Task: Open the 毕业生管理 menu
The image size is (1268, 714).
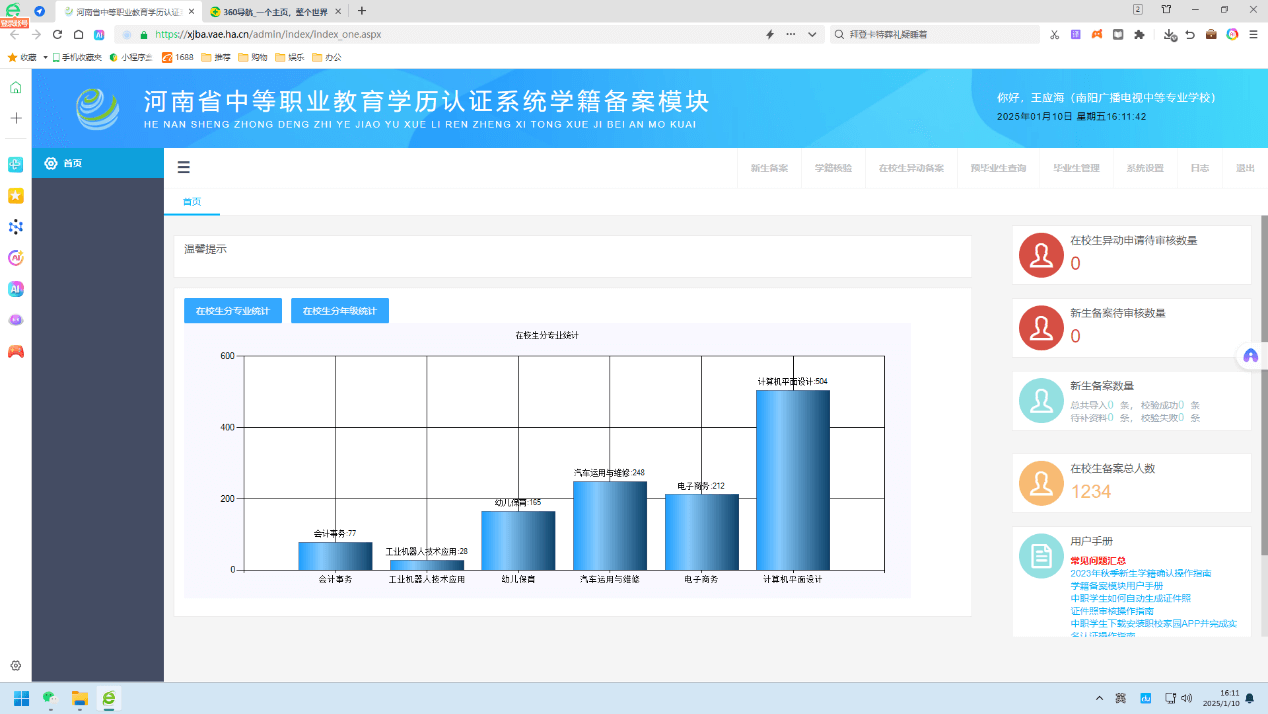Action: click(1076, 168)
